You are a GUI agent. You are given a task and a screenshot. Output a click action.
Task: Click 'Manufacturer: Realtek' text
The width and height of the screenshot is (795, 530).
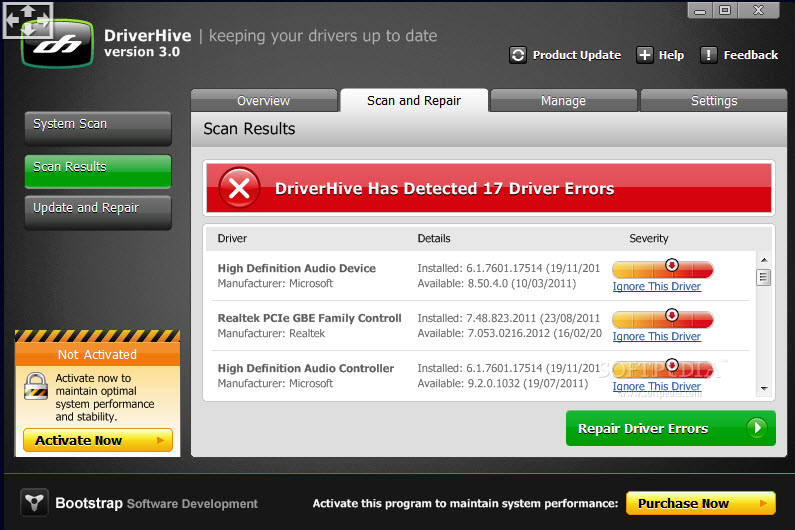click(x=271, y=333)
